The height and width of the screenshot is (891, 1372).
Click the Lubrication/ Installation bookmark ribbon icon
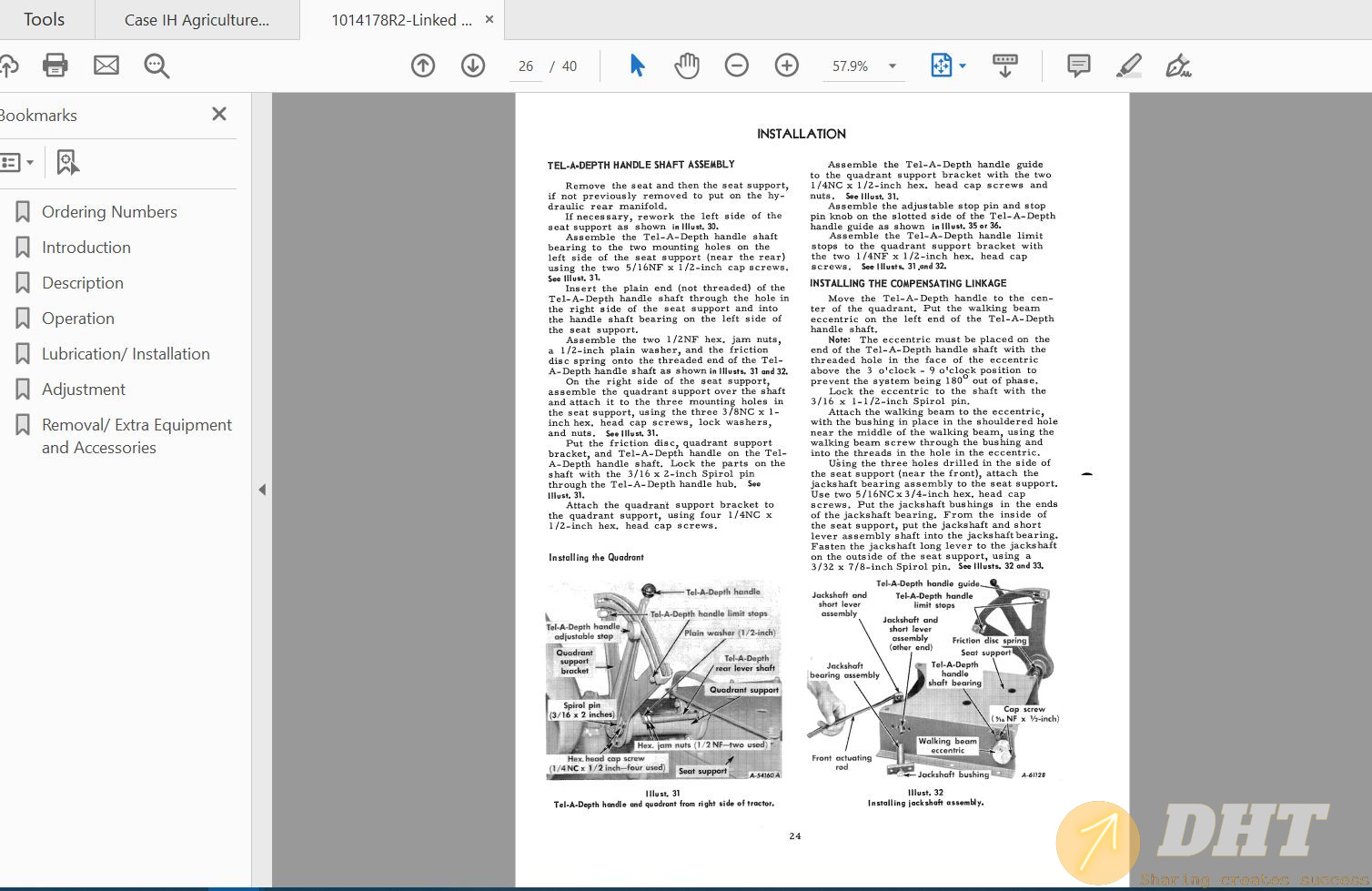(x=23, y=354)
